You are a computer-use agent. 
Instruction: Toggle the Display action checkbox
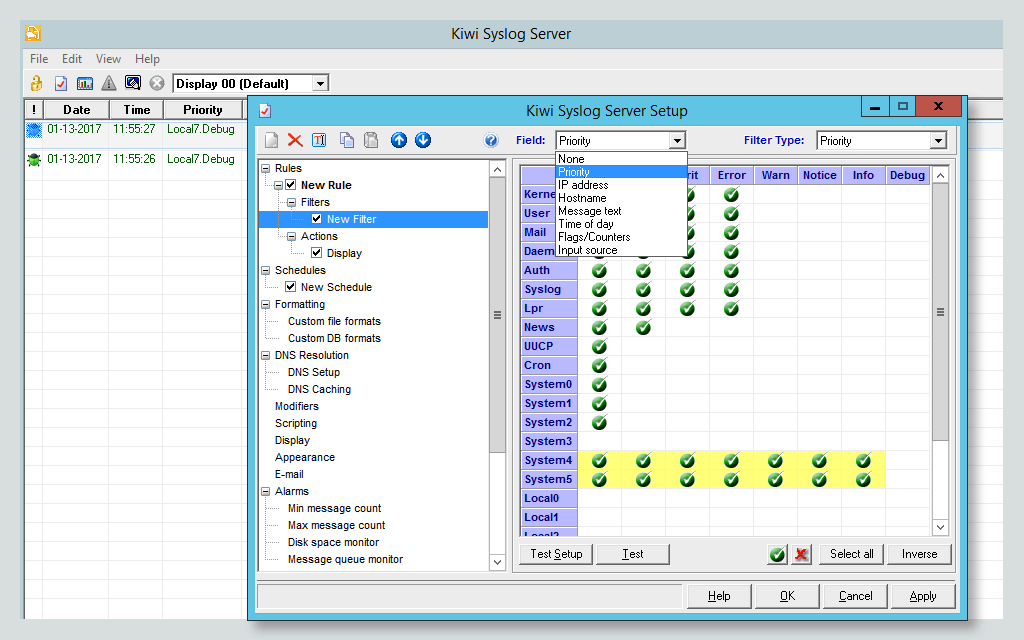pos(317,253)
